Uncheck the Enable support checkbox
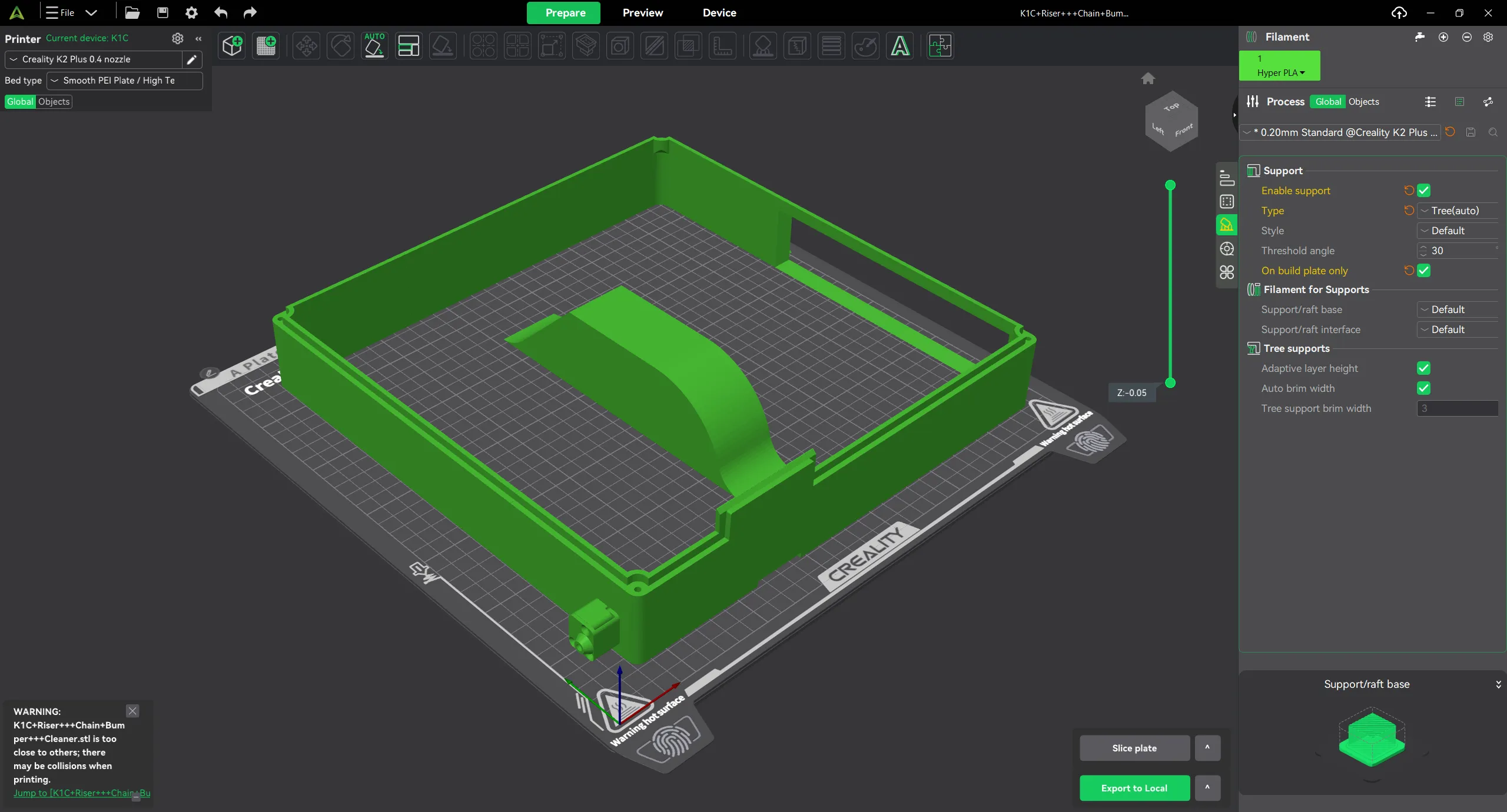1507x812 pixels. (x=1424, y=191)
